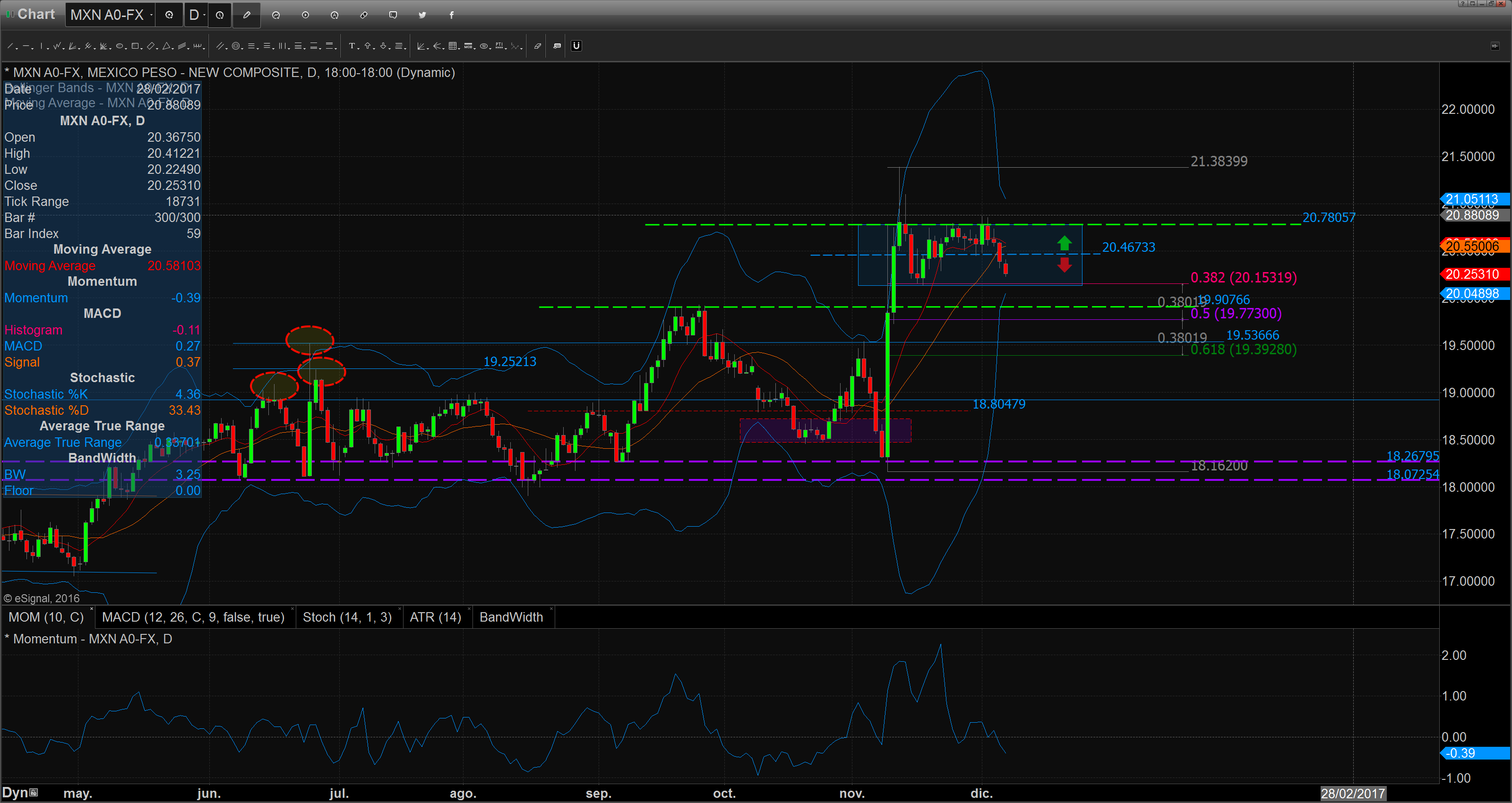Select the regression channel tool

[182, 46]
